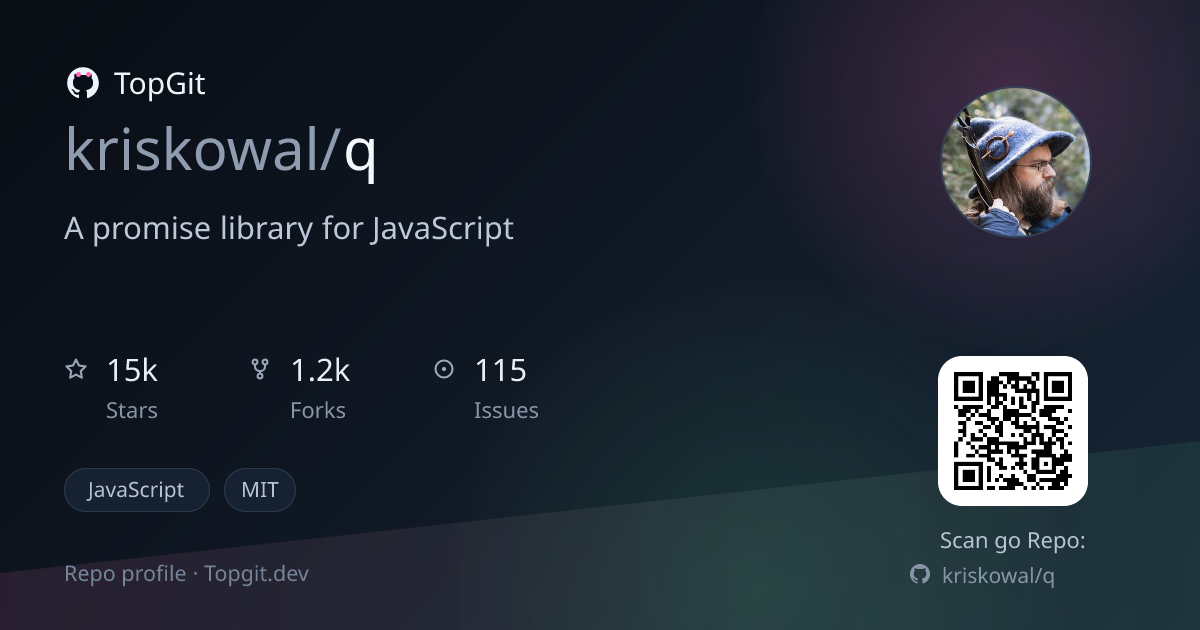Open the kriskowal owner name in title
Viewport: 1200px width, 630px height.
[x=196, y=150]
